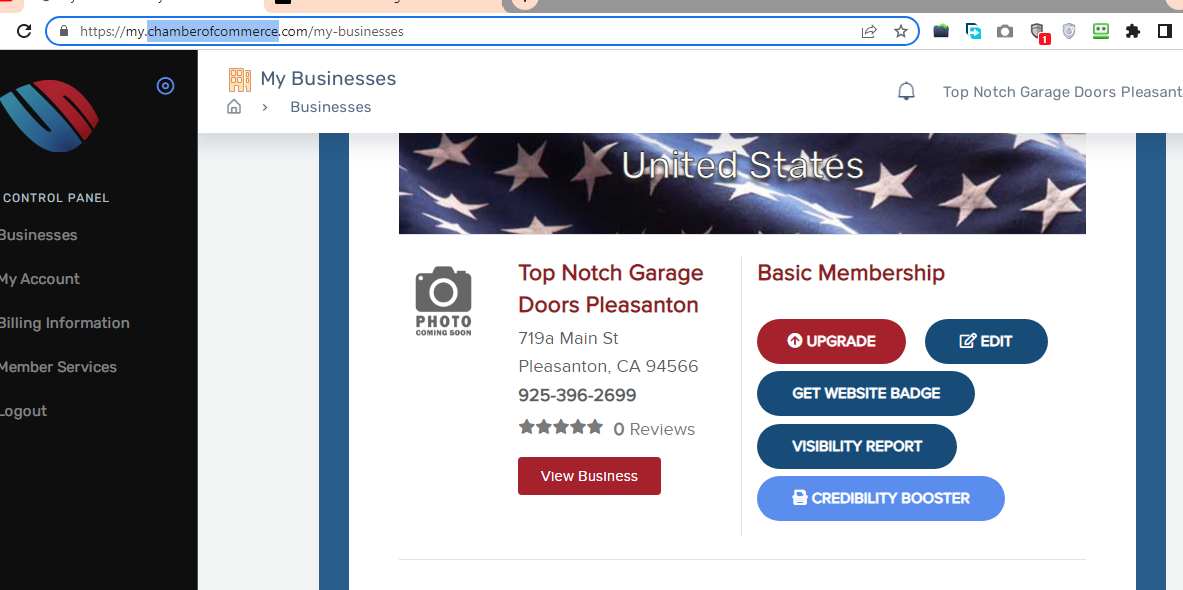
Task: Open the Top Notch Garage Doors Pleasanton title
Action: tap(610, 288)
